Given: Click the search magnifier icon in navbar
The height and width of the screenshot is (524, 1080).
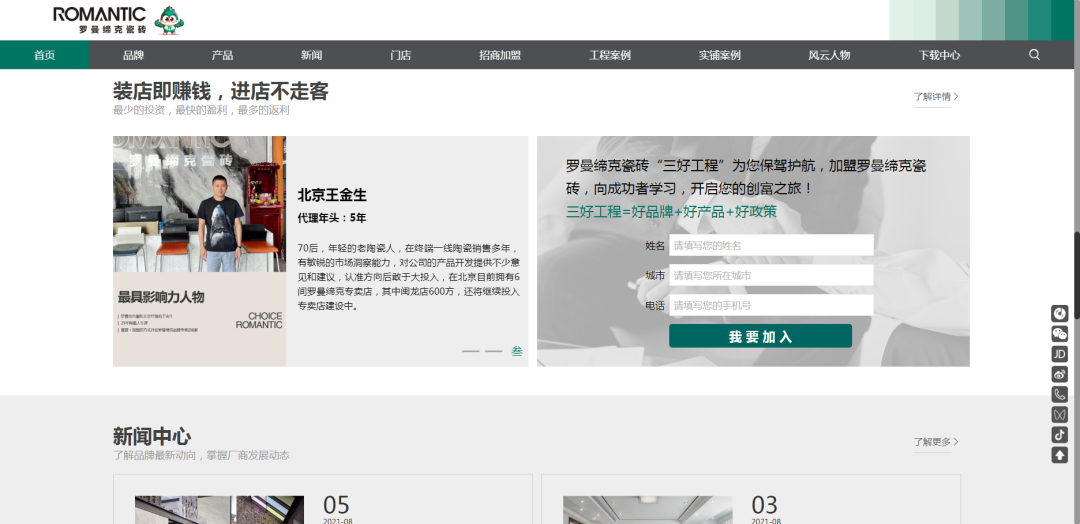Looking at the screenshot, I should (1034, 55).
